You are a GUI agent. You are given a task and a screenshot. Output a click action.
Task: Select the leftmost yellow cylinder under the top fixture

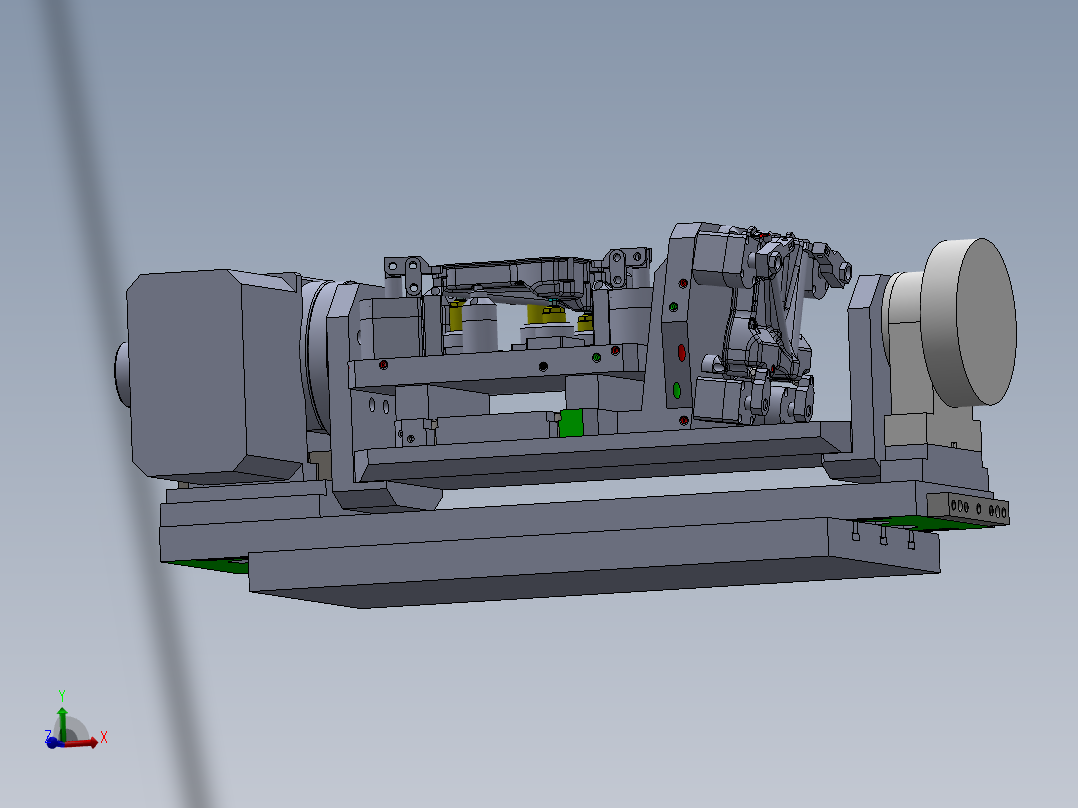[x=456, y=315]
